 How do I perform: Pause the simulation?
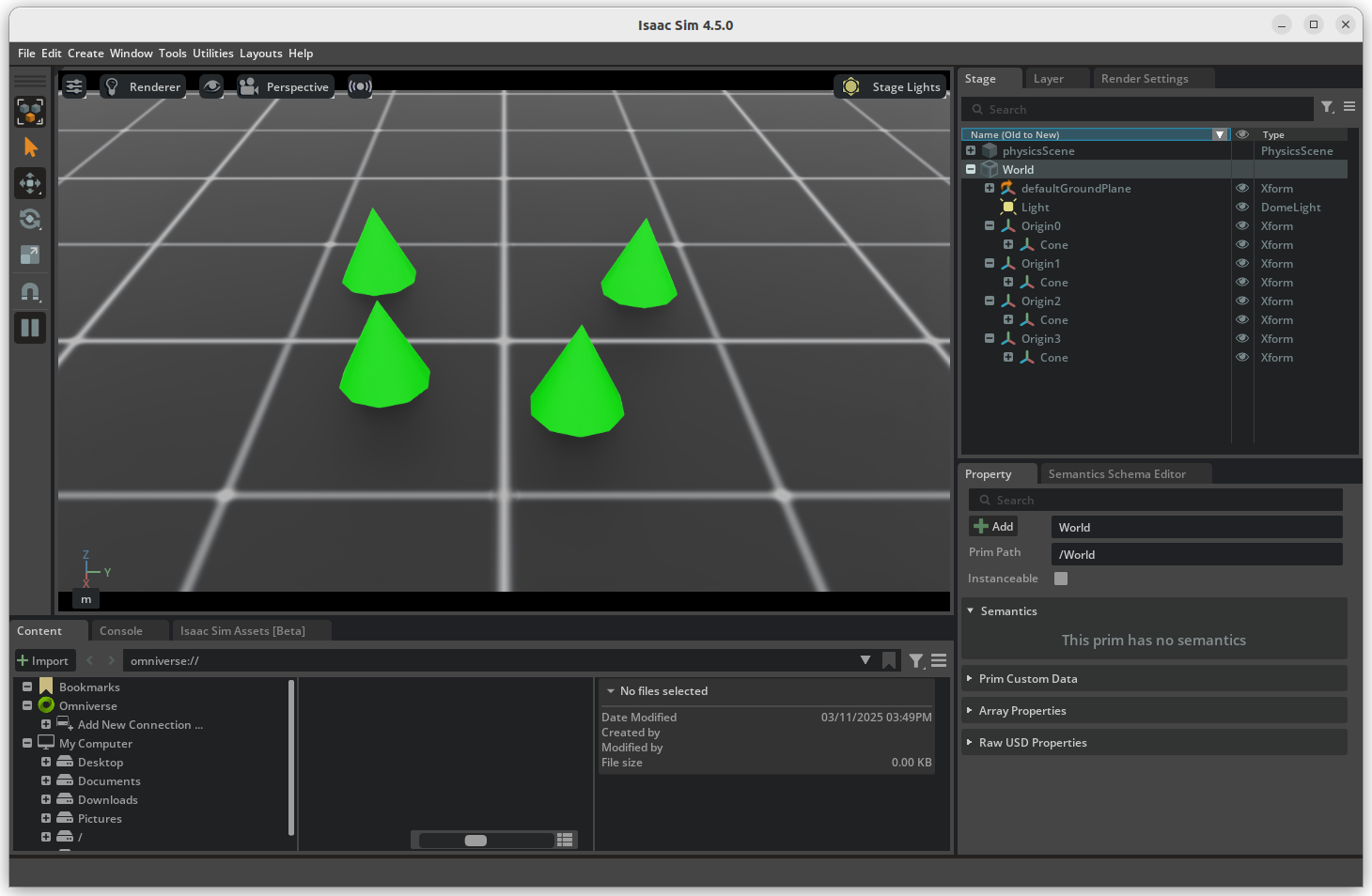click(x=30, y=328)
